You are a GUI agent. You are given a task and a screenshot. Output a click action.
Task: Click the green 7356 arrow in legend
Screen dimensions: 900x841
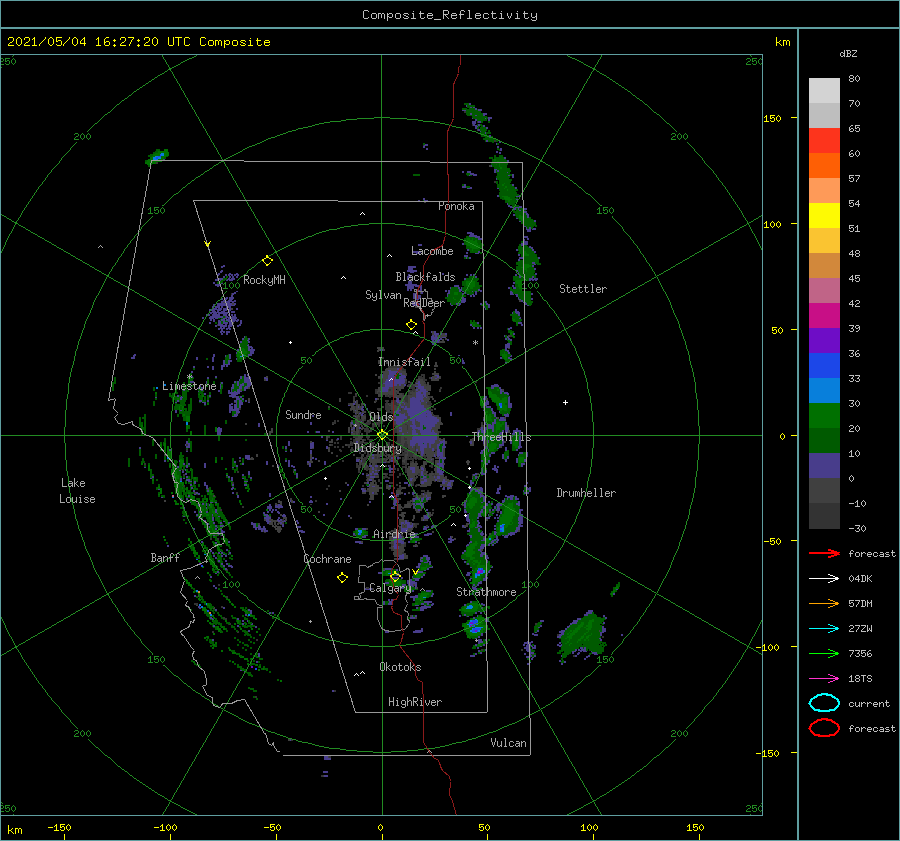(824, 653)
